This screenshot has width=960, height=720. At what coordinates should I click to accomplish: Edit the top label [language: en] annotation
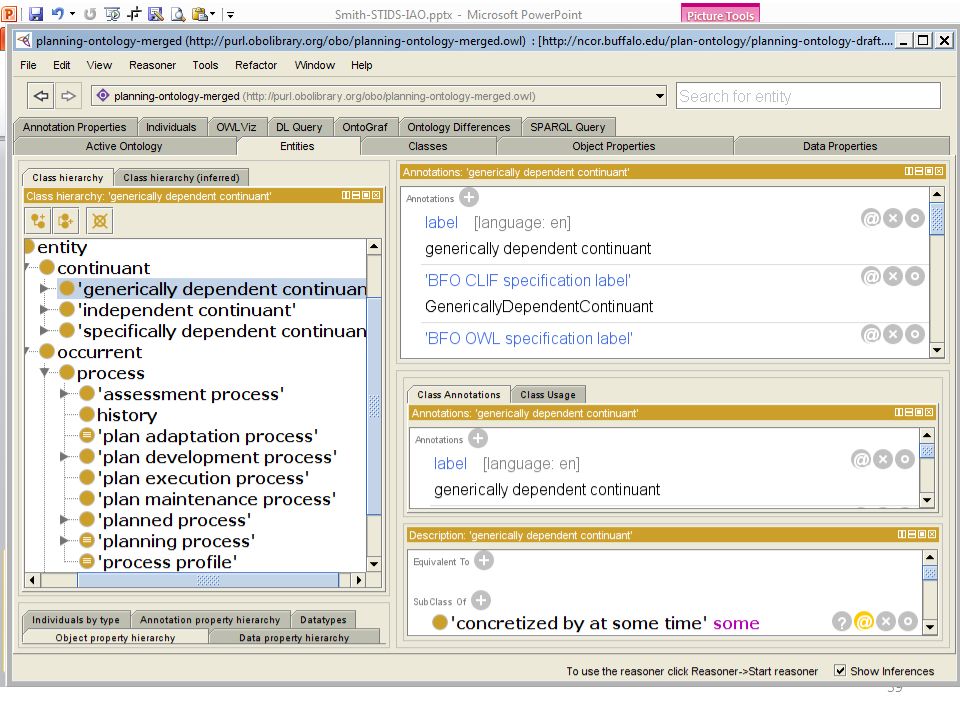[x=915, y=218]
